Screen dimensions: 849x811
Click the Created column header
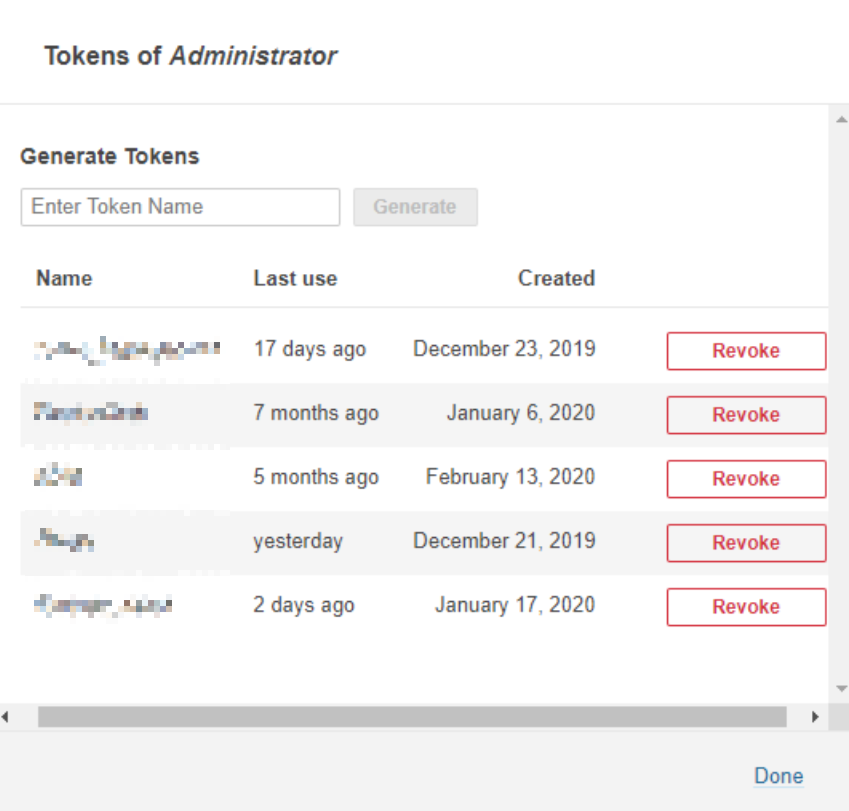[556, 278]
